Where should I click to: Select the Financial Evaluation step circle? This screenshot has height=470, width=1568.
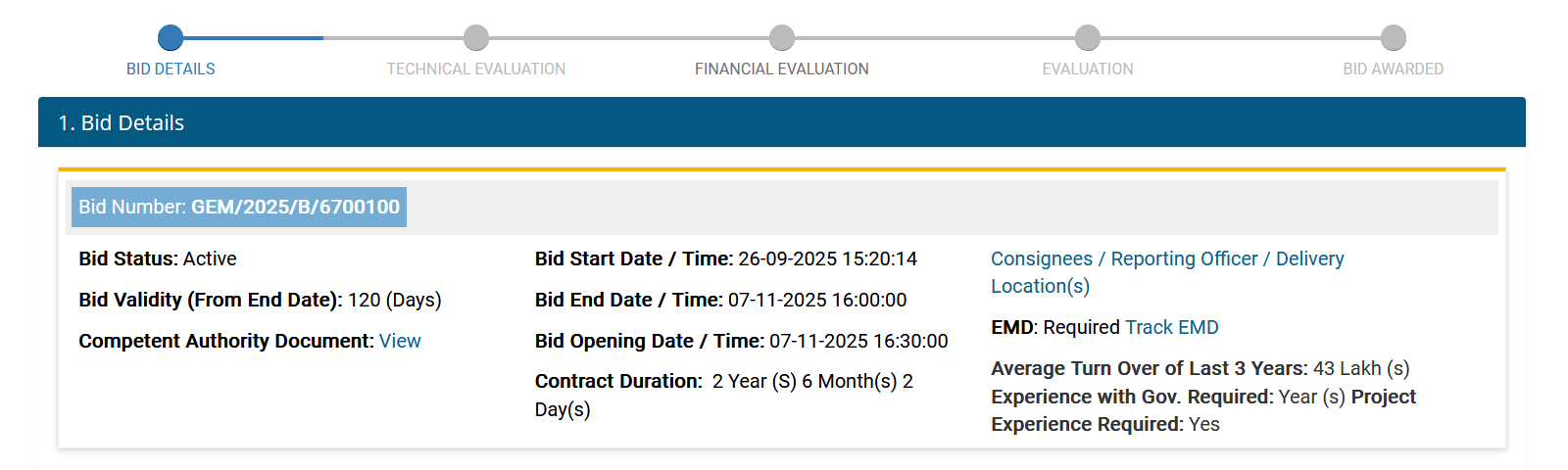782,38
